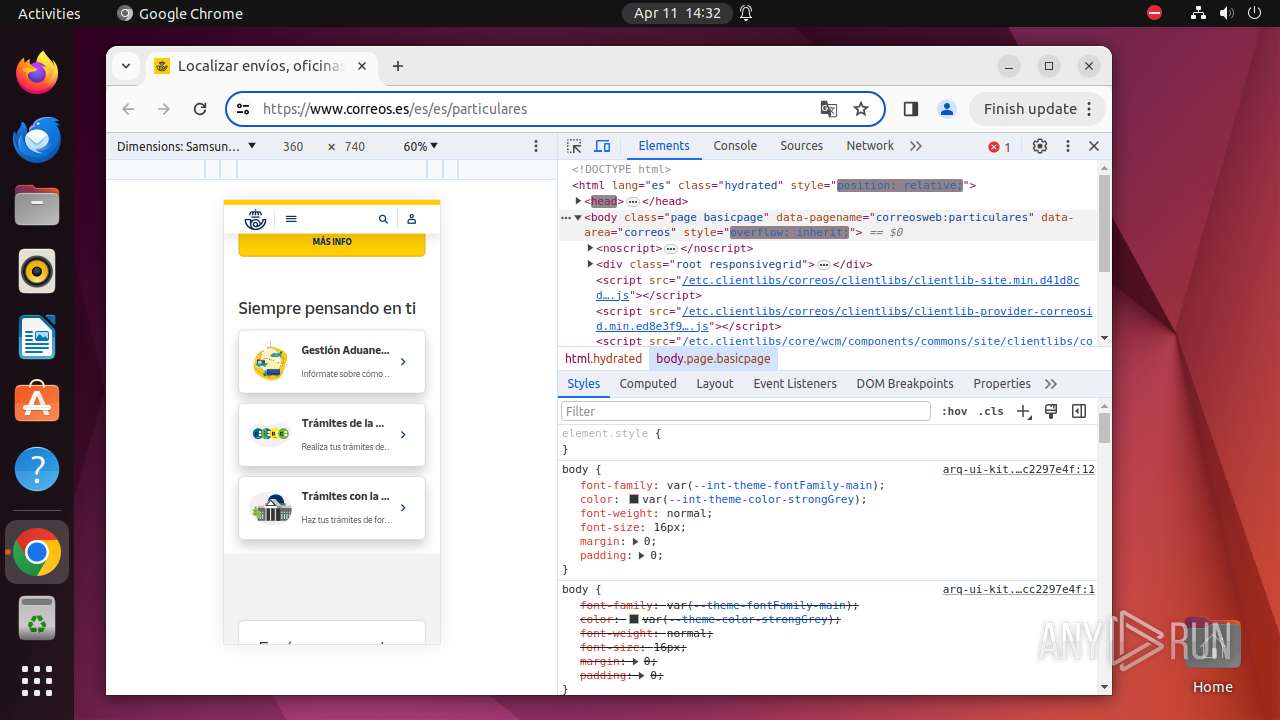This screenshot has height=720, width=1280.
Task: Close the DevTools panel
Action: point(1094,146)
